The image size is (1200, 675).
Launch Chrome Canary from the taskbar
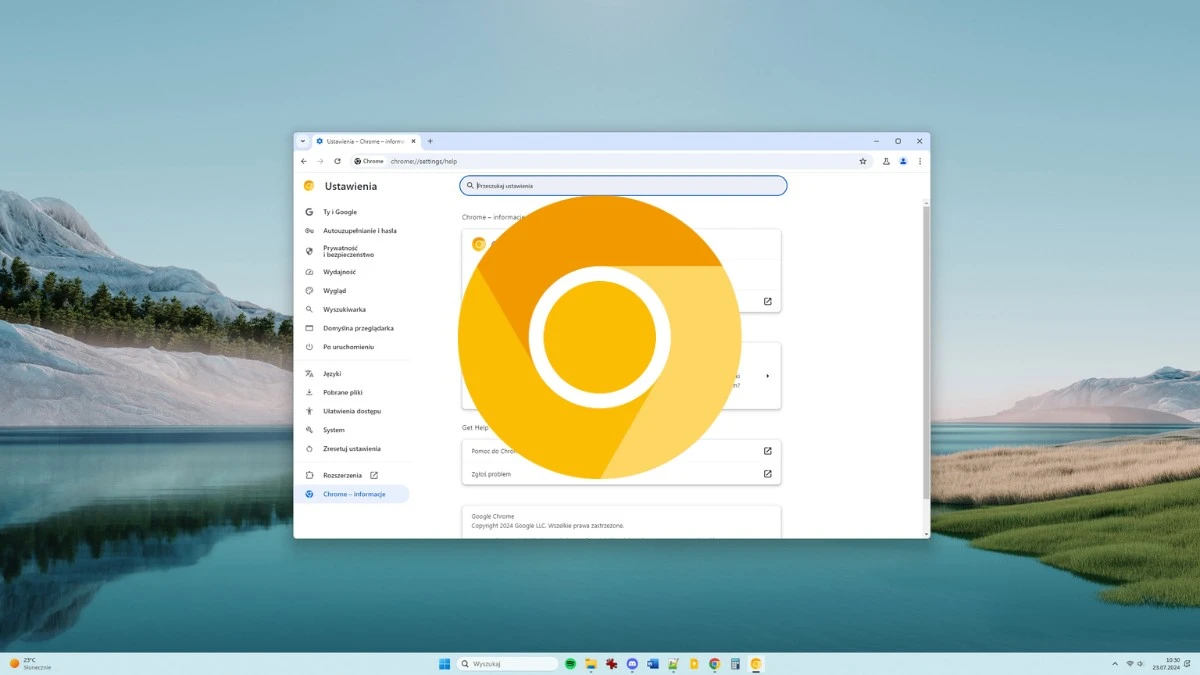tap(756, 663)
